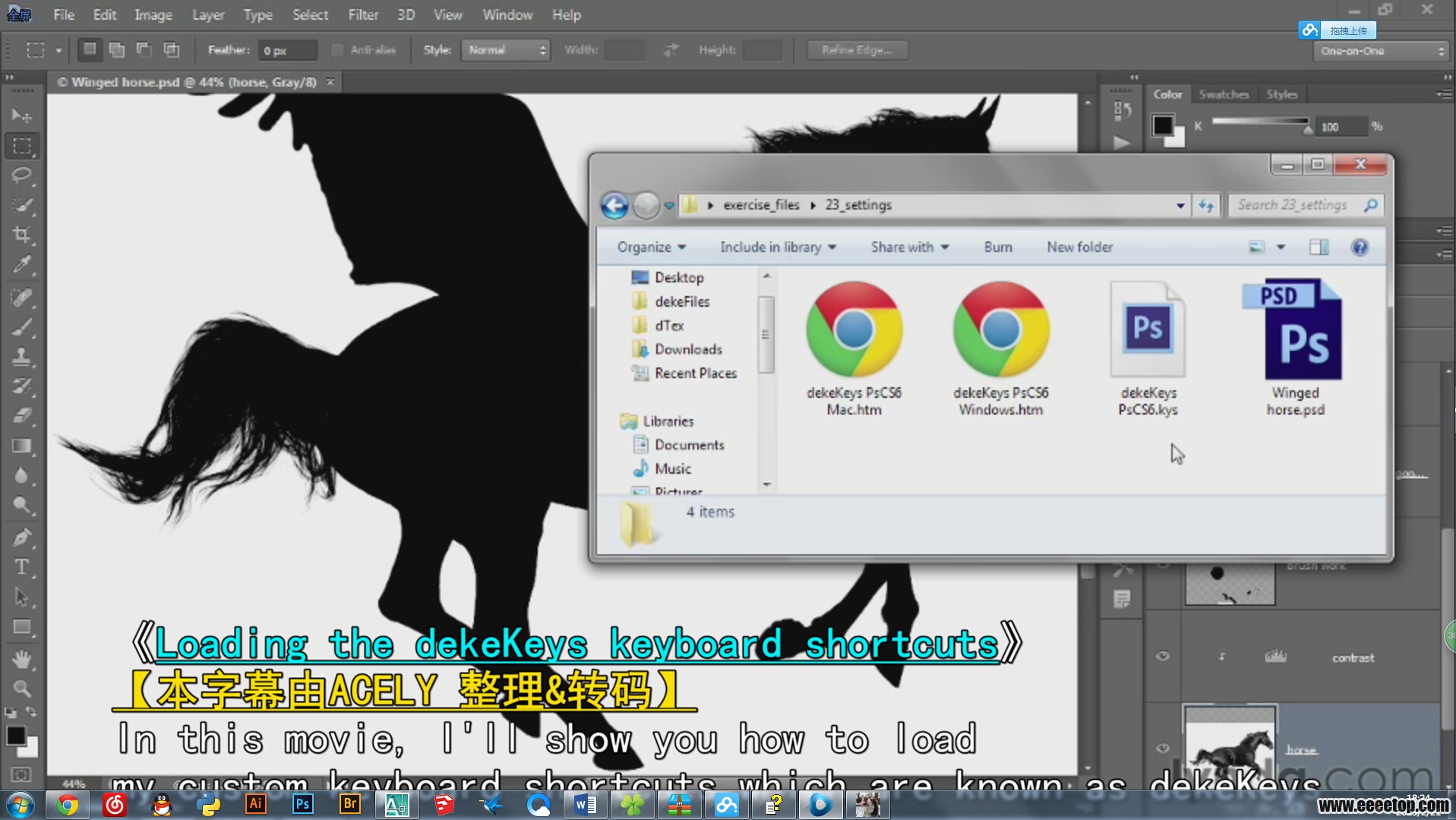Click exercise_files in the address path

[x=761, y=205]
